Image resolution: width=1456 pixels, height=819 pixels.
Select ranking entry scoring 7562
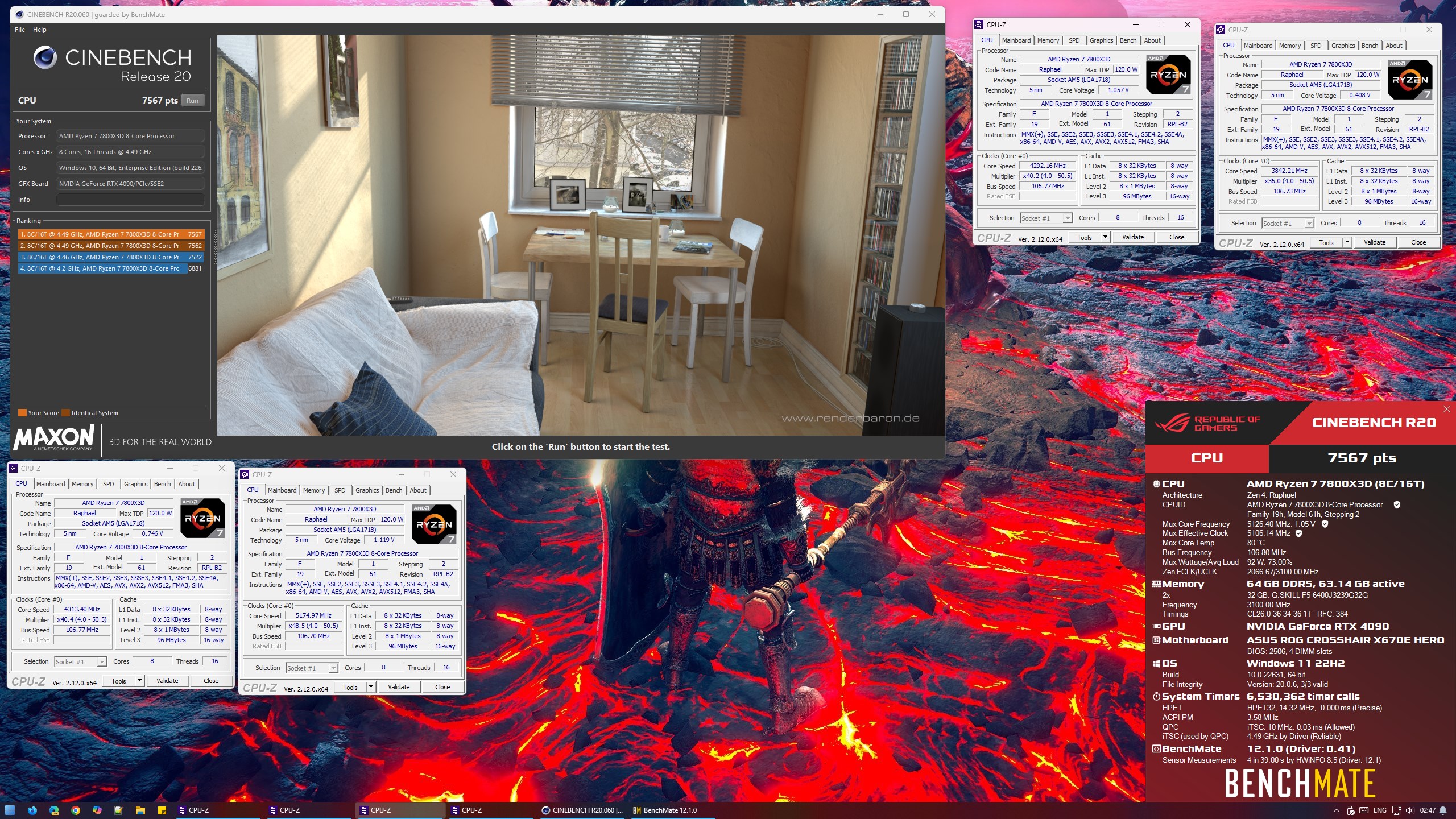click(x=111, y=246)
